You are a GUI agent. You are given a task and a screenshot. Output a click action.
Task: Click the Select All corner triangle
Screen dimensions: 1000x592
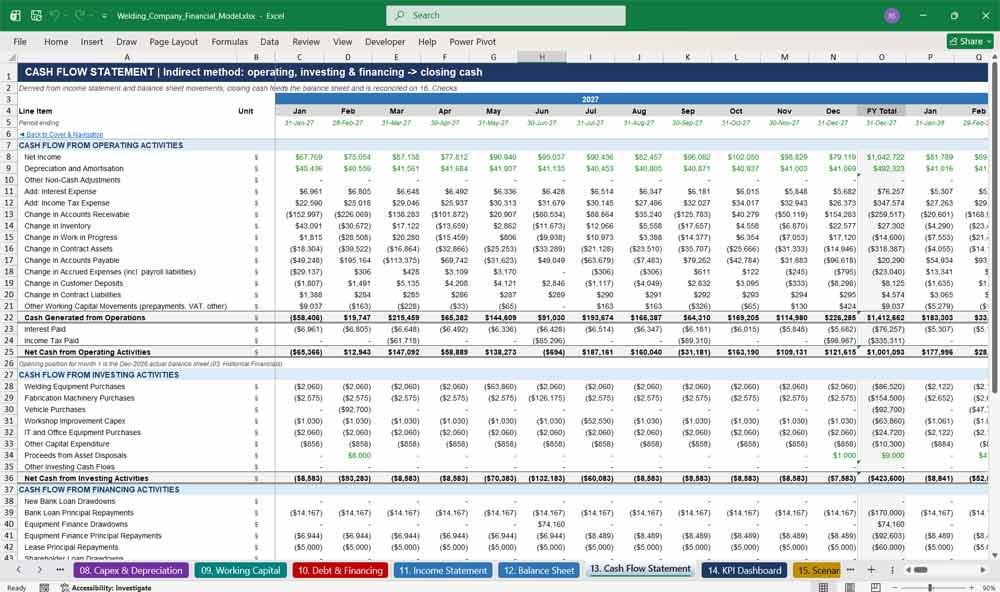pos(11,57)
